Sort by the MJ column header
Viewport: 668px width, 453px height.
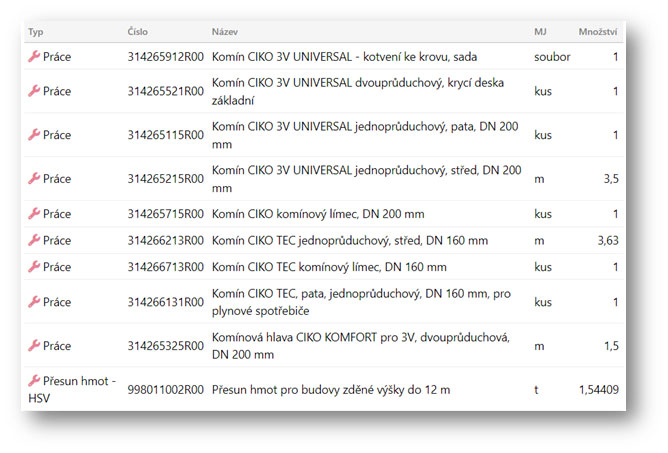[x=540, y=32]
